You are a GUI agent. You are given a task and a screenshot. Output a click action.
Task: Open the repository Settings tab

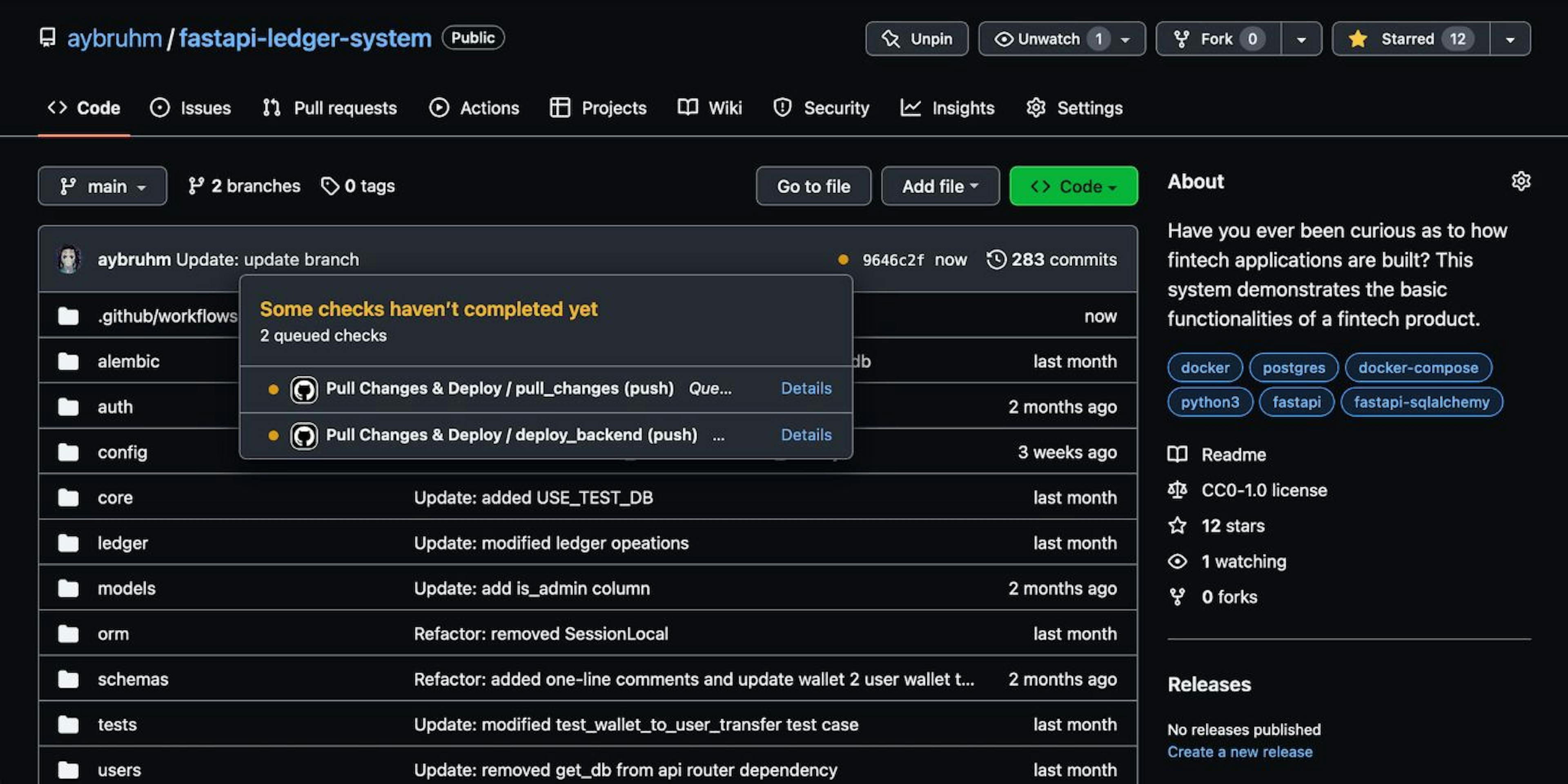1074,108
